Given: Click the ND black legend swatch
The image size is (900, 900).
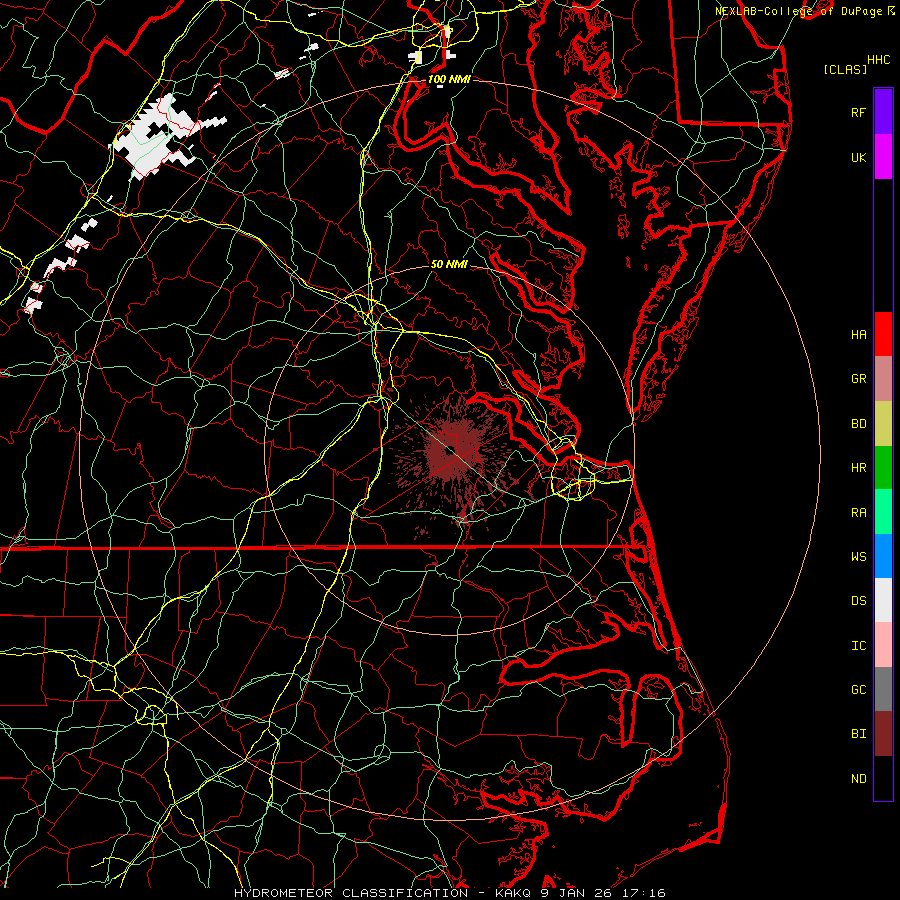Looking at the screenshot, I should point(883,778).
